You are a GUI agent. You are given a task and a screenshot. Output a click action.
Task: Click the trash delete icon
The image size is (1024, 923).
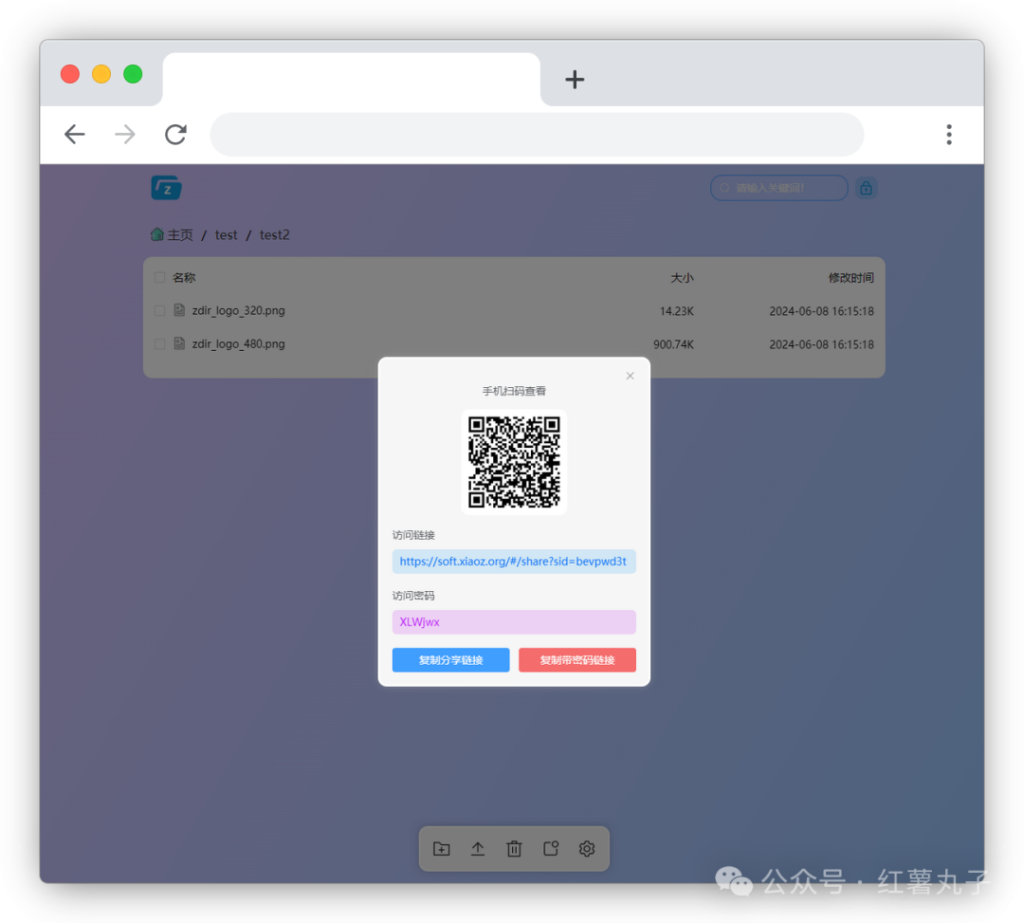pyautogui.click(x=514, y=848)
